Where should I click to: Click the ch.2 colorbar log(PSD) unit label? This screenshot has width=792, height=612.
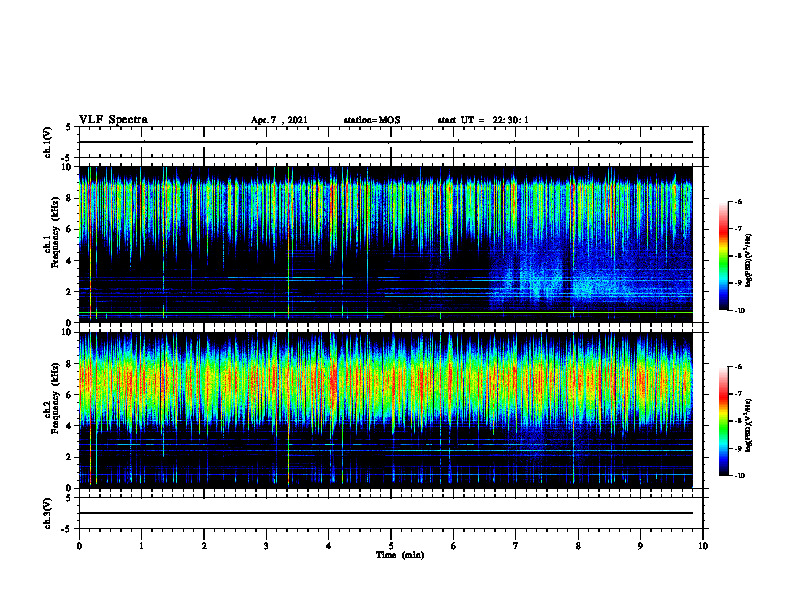[749, 425]
